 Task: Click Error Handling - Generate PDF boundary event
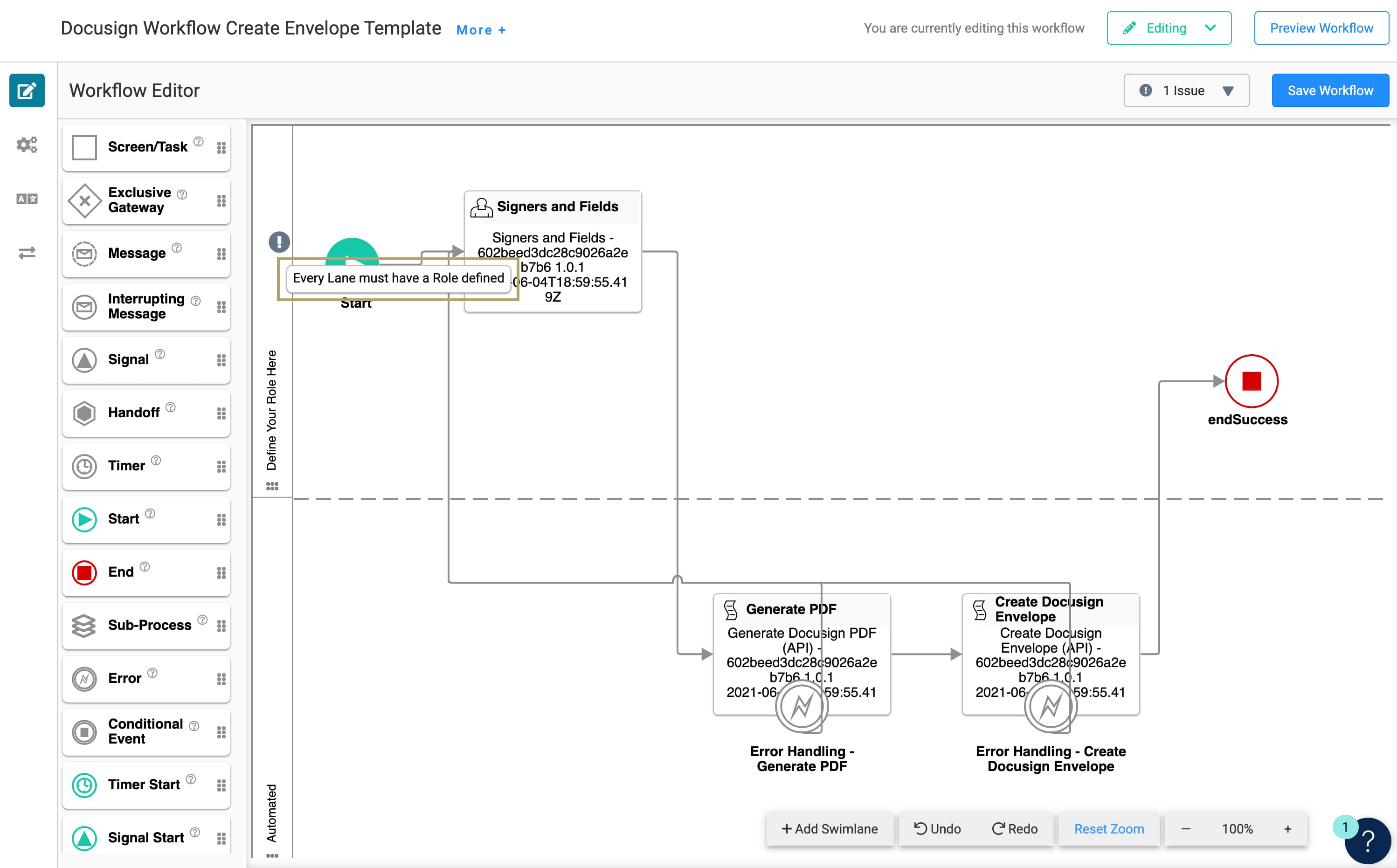point(802,706)
